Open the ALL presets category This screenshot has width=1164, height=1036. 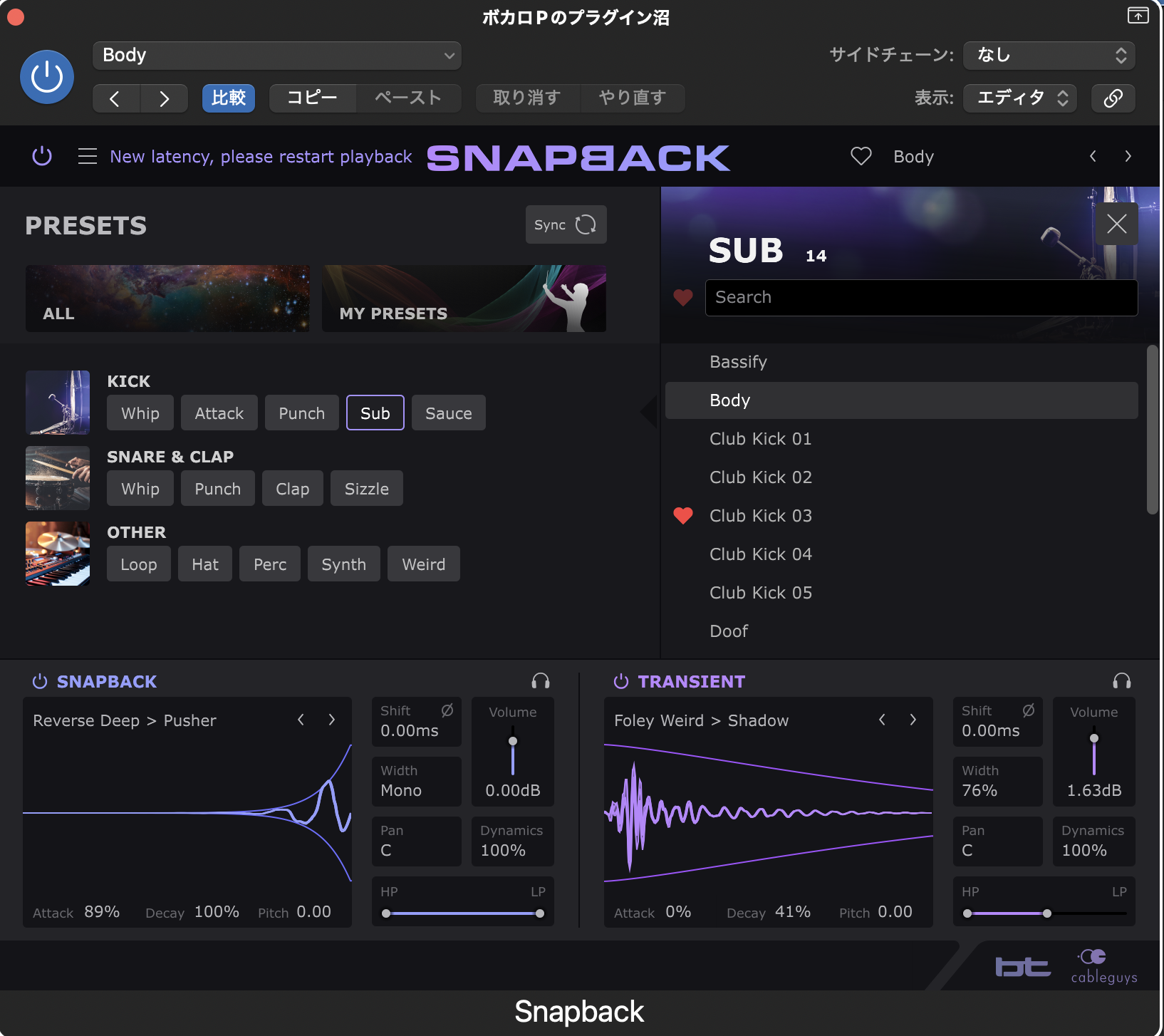[x=167, y=299]
